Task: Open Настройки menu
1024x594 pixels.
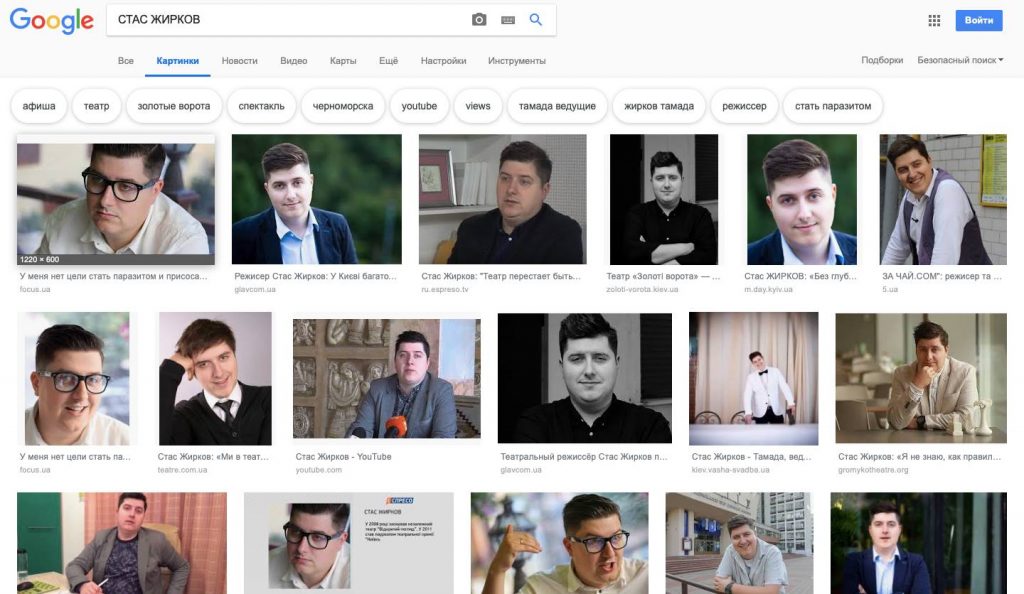Action: coord(443,61)
